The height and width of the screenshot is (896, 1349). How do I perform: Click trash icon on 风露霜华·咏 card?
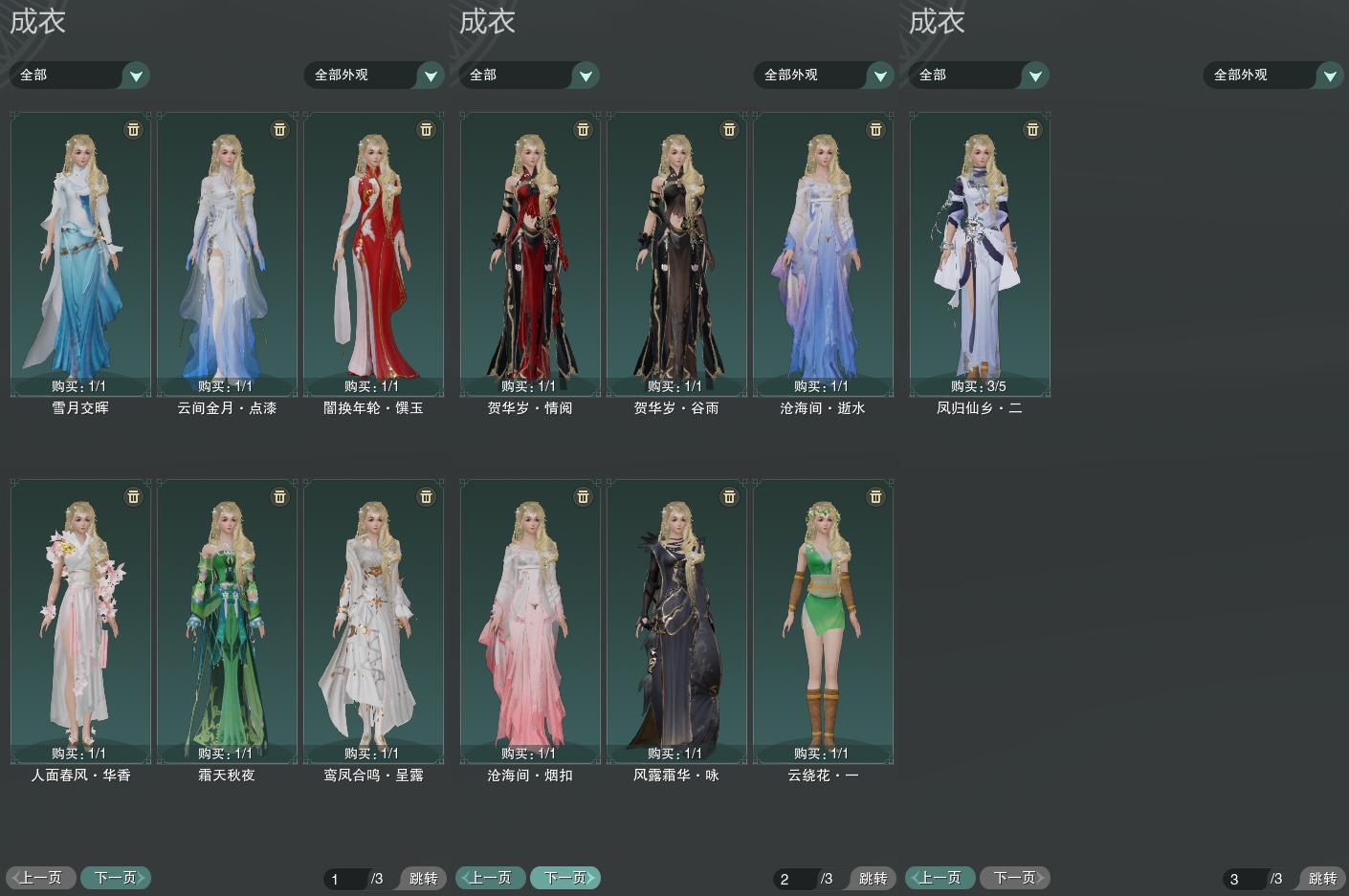tap(729, 496)
